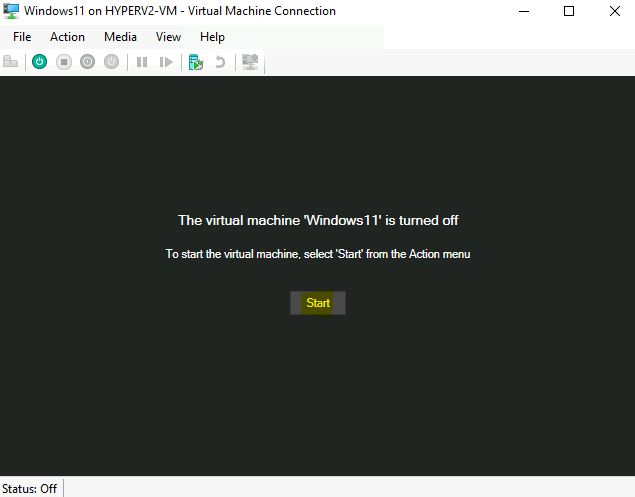Click the Virtual Machine Connection title icon
This screenshot has height=497, width=635.
pos(11,11)
